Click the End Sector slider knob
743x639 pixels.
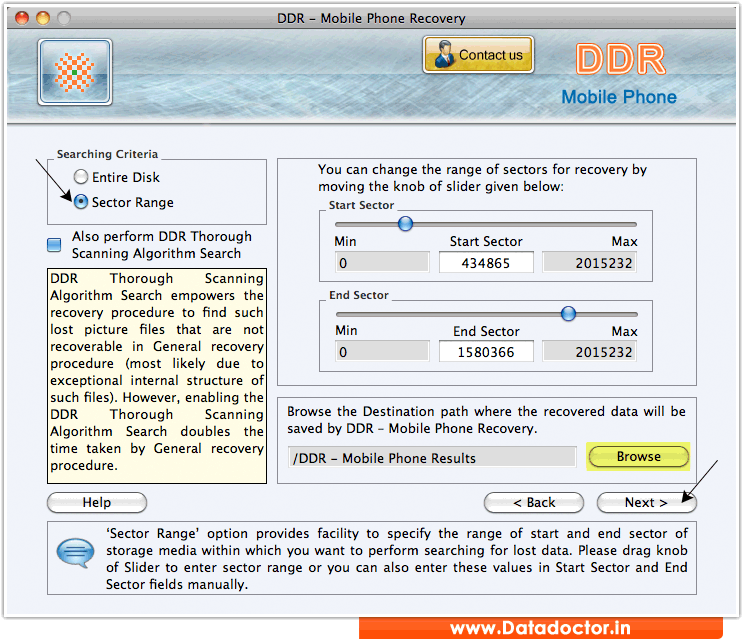click(568, 314)
